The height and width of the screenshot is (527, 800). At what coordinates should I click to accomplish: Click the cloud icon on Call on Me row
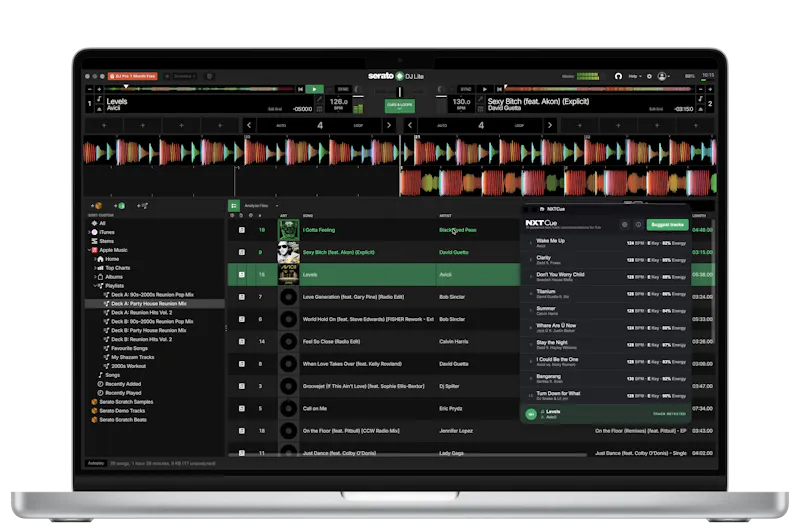[x=242, y=409]
